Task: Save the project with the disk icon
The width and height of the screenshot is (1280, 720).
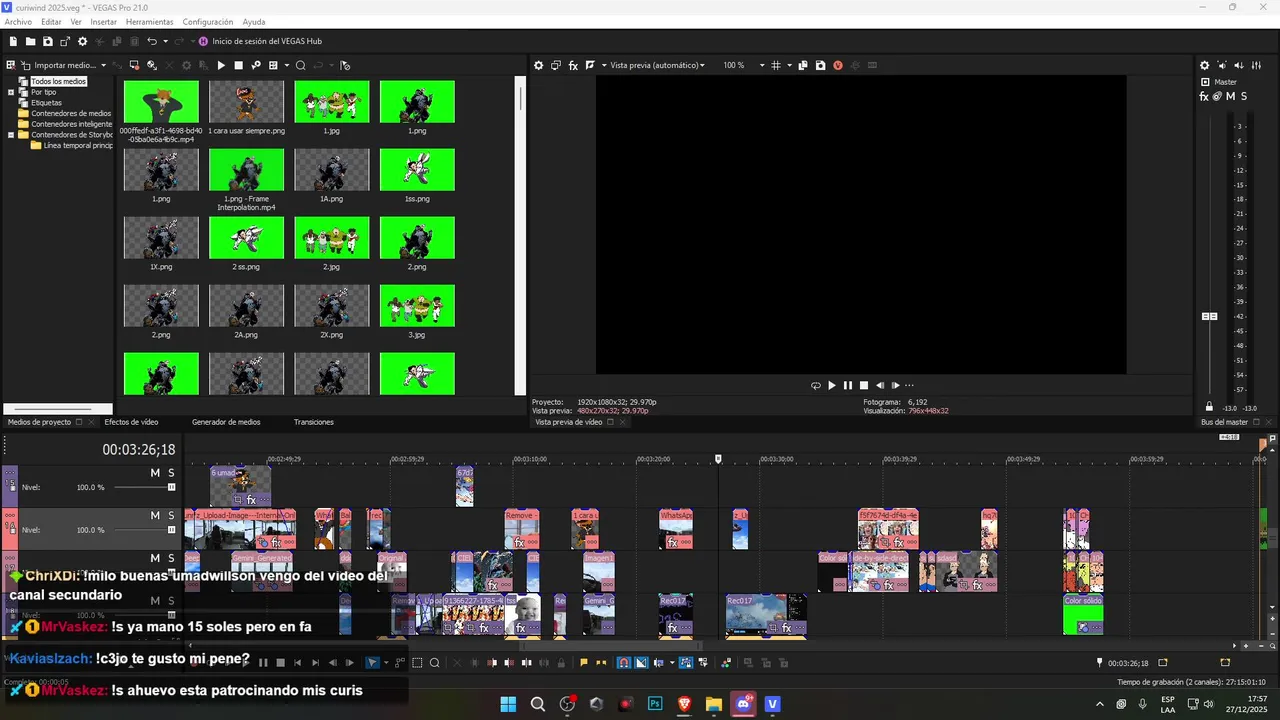Action: pos(47,41)
